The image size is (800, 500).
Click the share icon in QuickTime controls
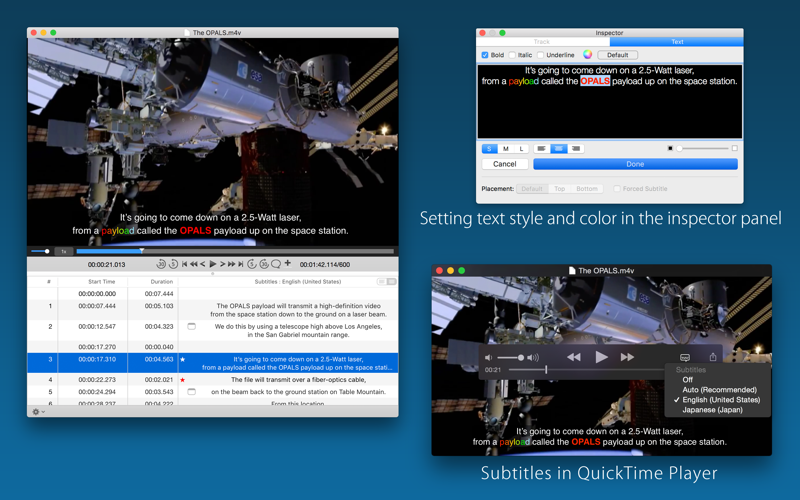713,357
